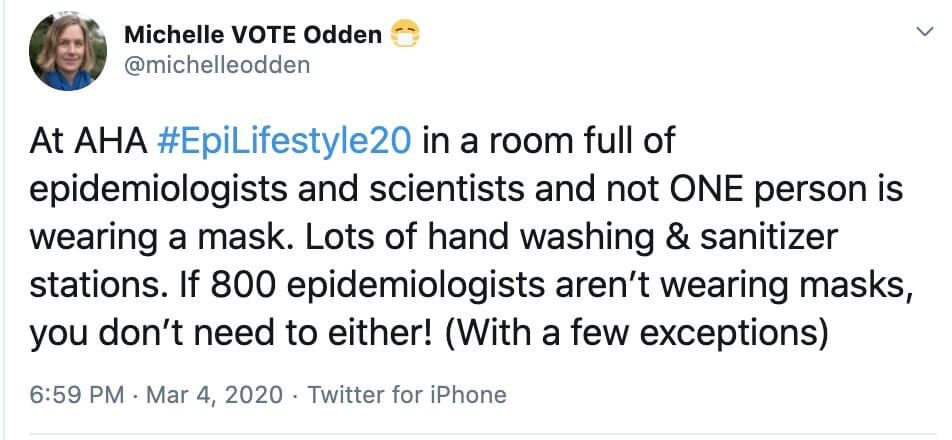Click the Mar 4, 2020 date

click(x=214, y=395)
